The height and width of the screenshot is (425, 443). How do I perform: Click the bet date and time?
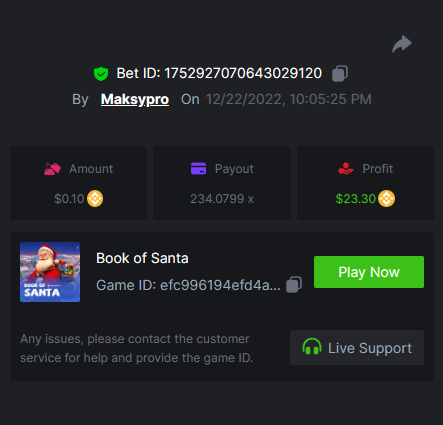289,99
